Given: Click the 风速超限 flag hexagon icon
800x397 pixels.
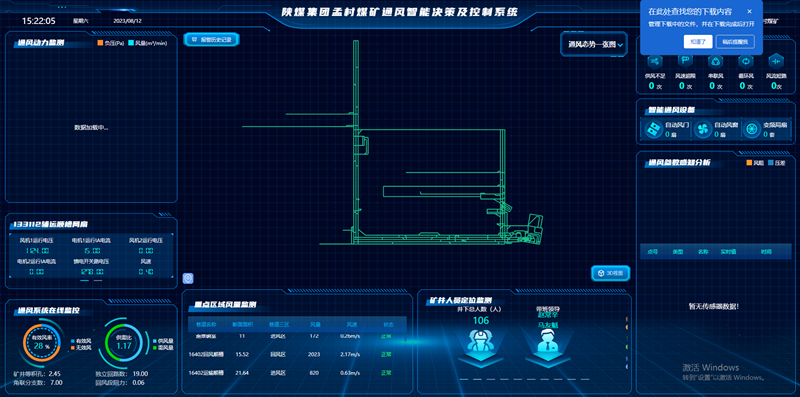Looking at the screenshot, I should click(x=685, y=61).
